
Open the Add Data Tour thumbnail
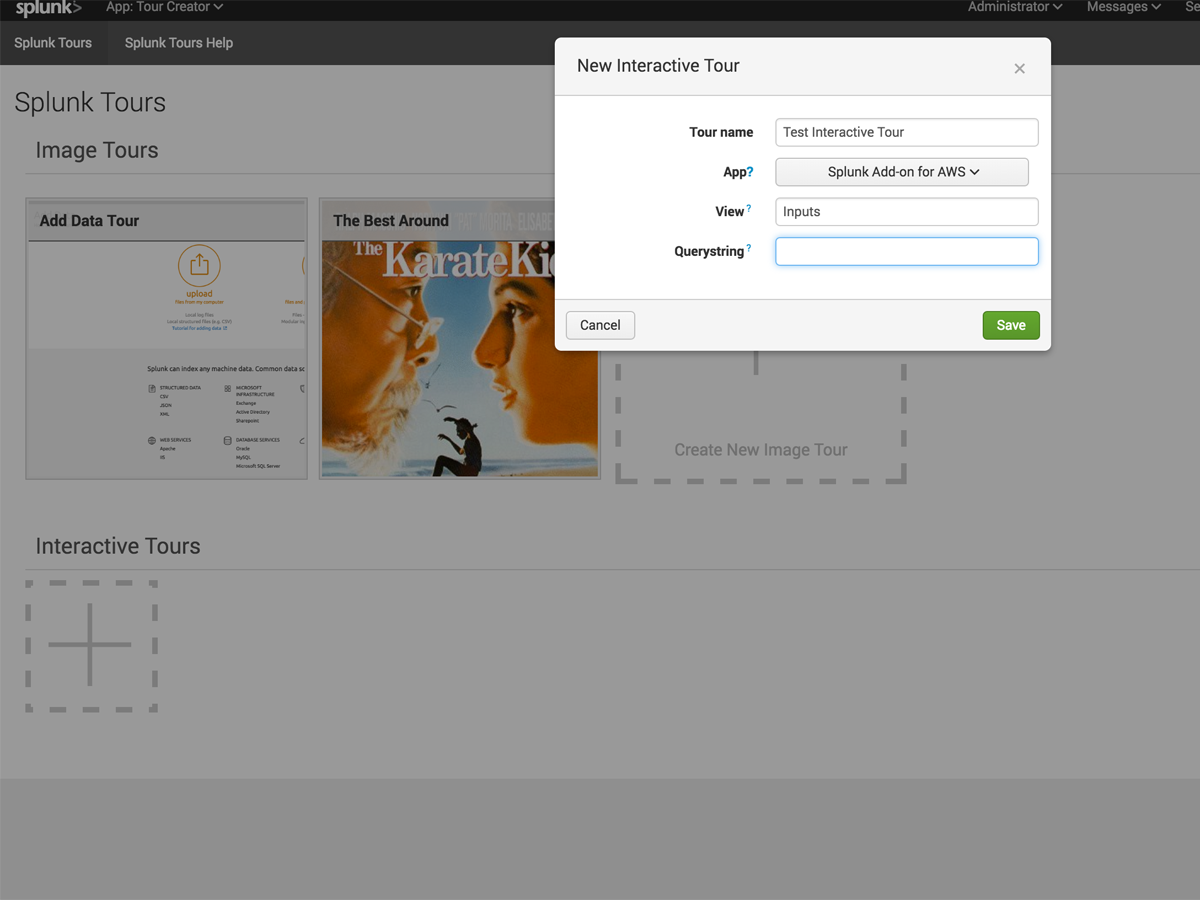166,339
